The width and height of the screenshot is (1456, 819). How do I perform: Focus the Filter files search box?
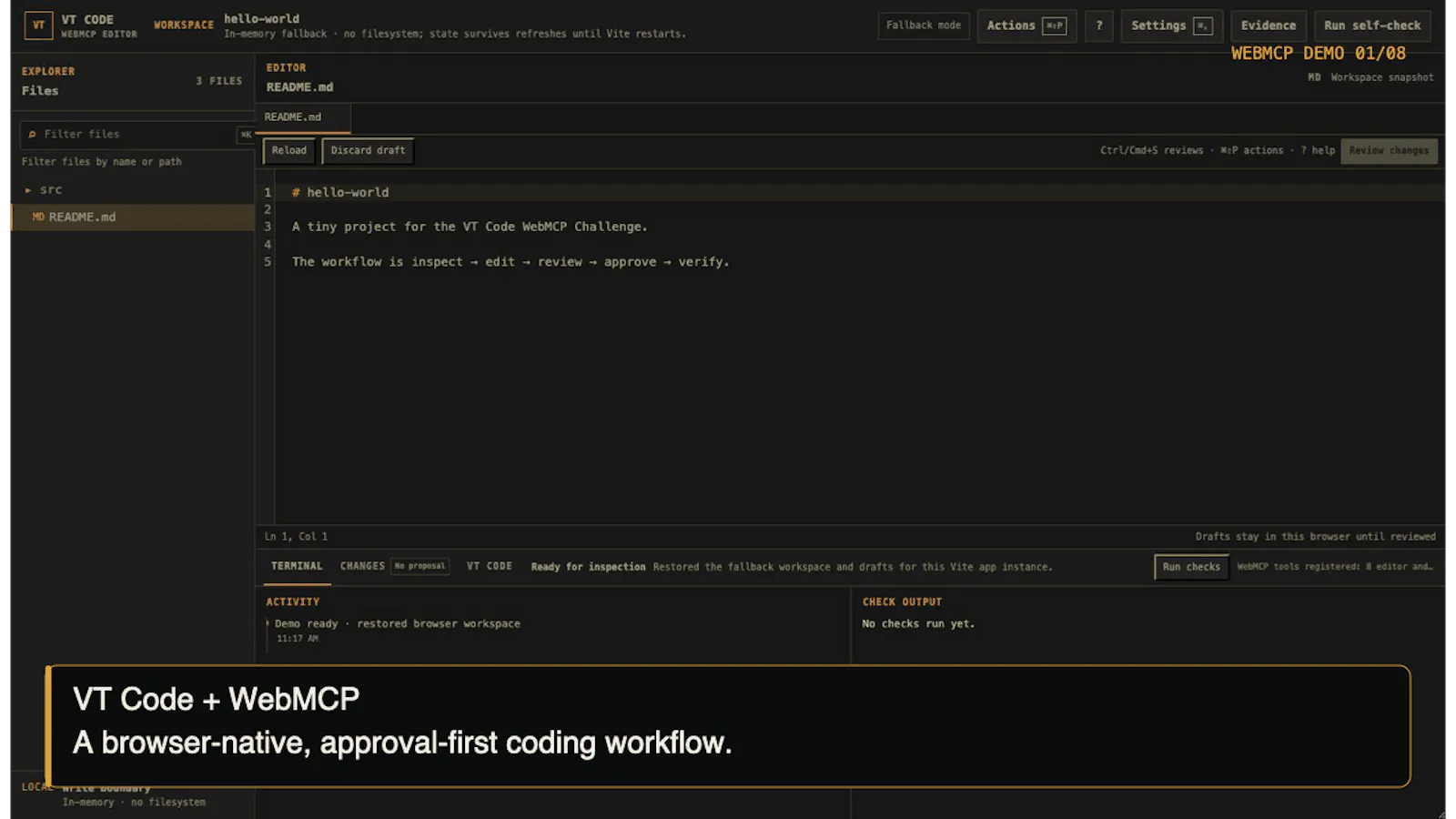point(136,135)
